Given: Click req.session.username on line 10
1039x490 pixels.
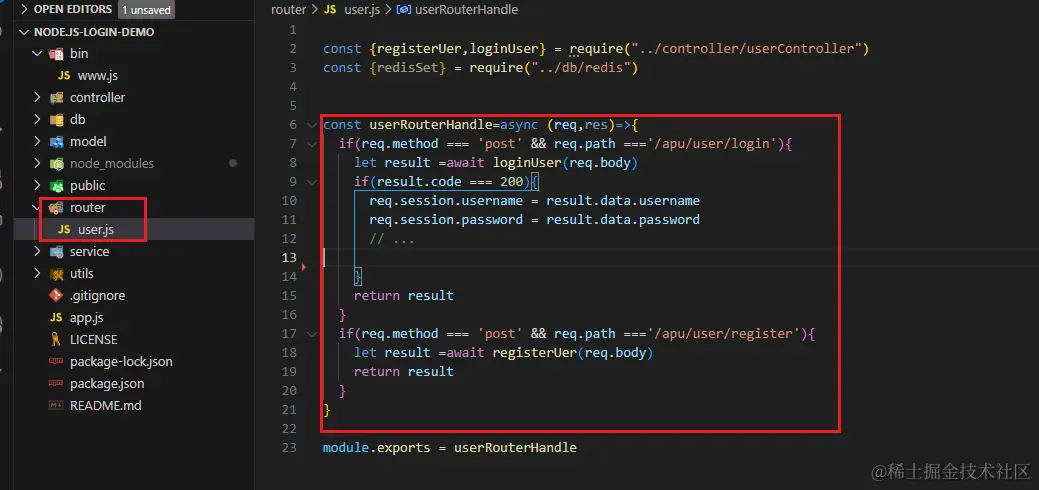Looking at the screenshot, I should [x=445, y=201].
